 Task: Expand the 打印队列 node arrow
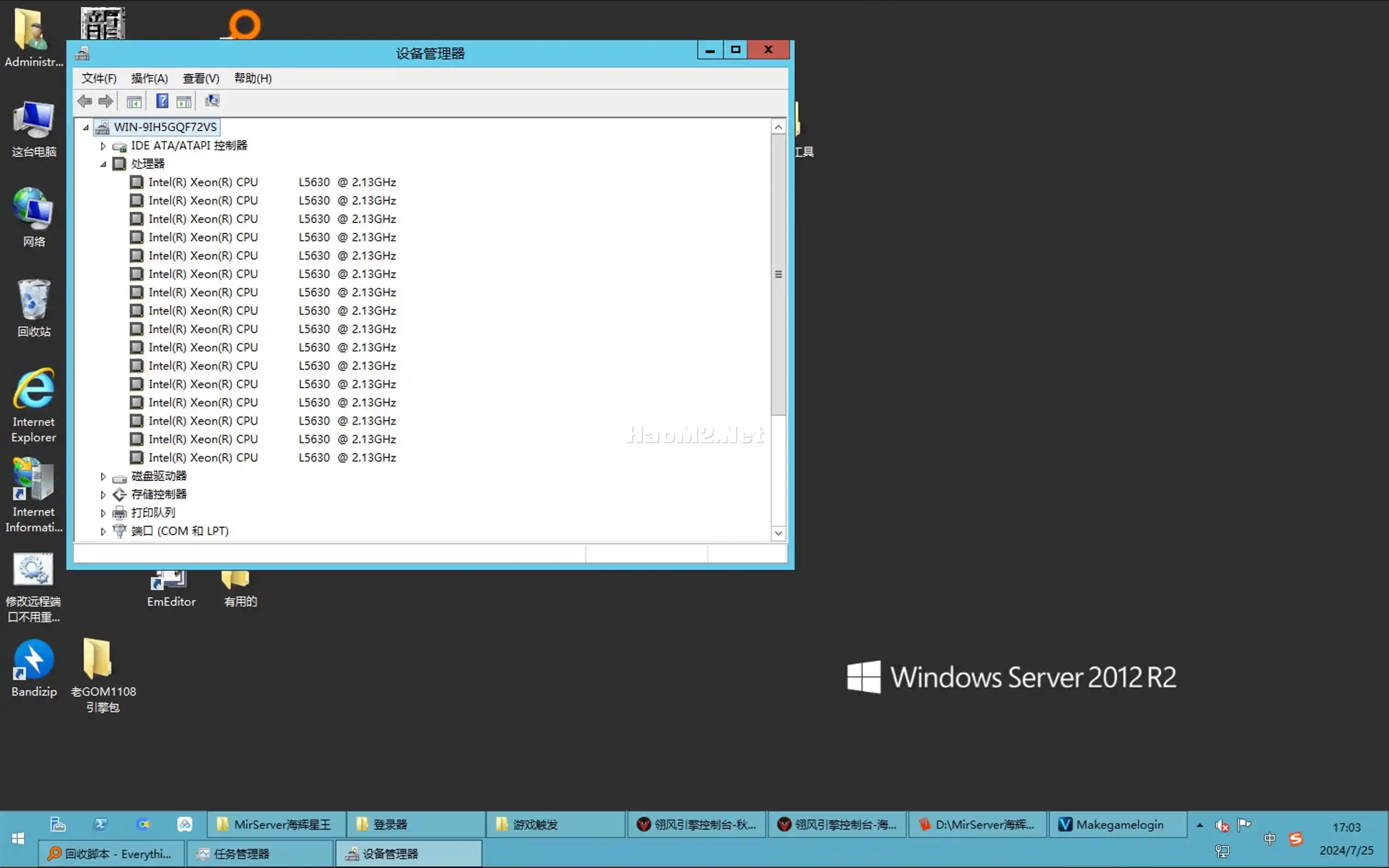point(103,513)
